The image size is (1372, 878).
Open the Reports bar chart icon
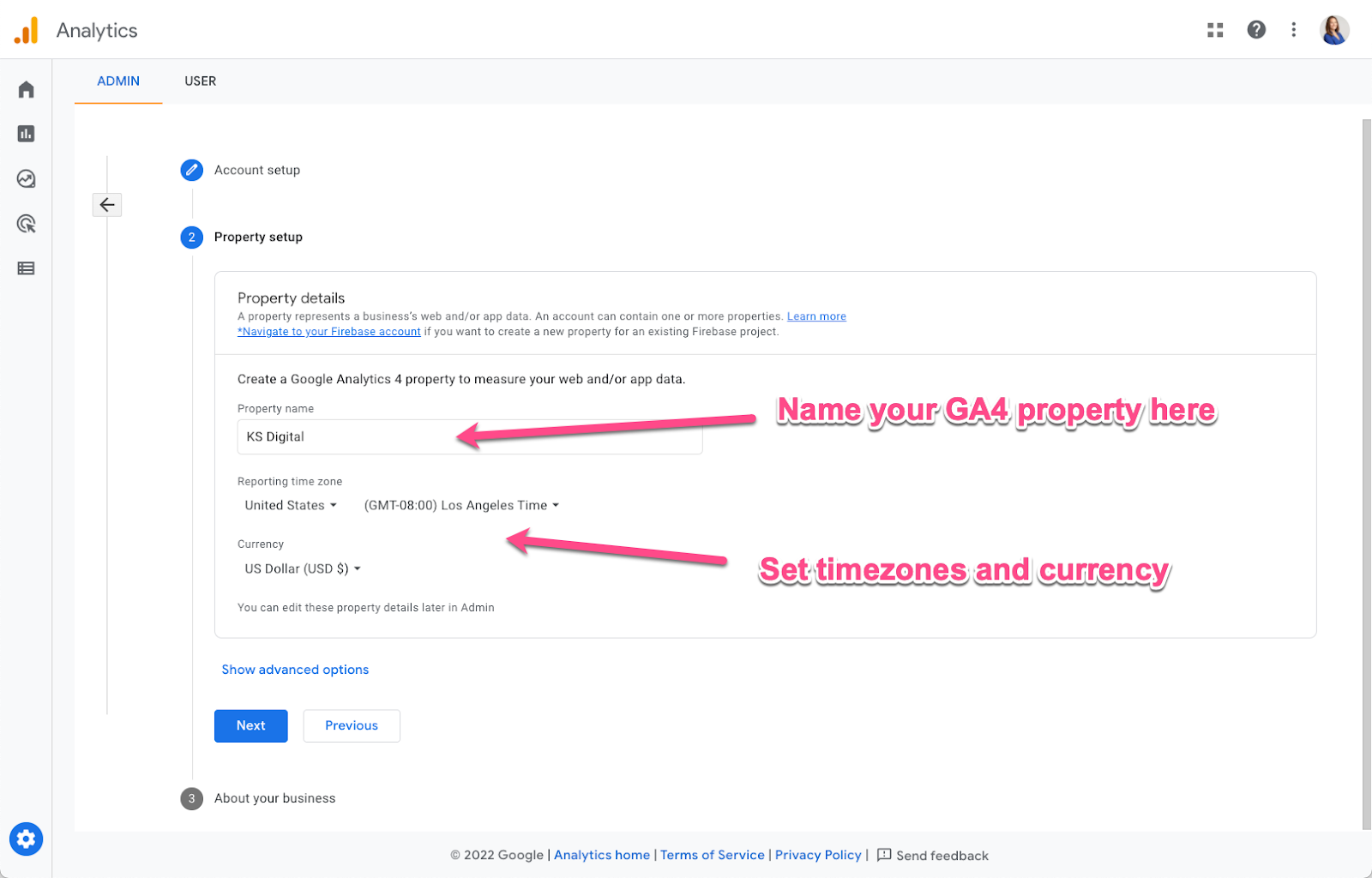27,134
